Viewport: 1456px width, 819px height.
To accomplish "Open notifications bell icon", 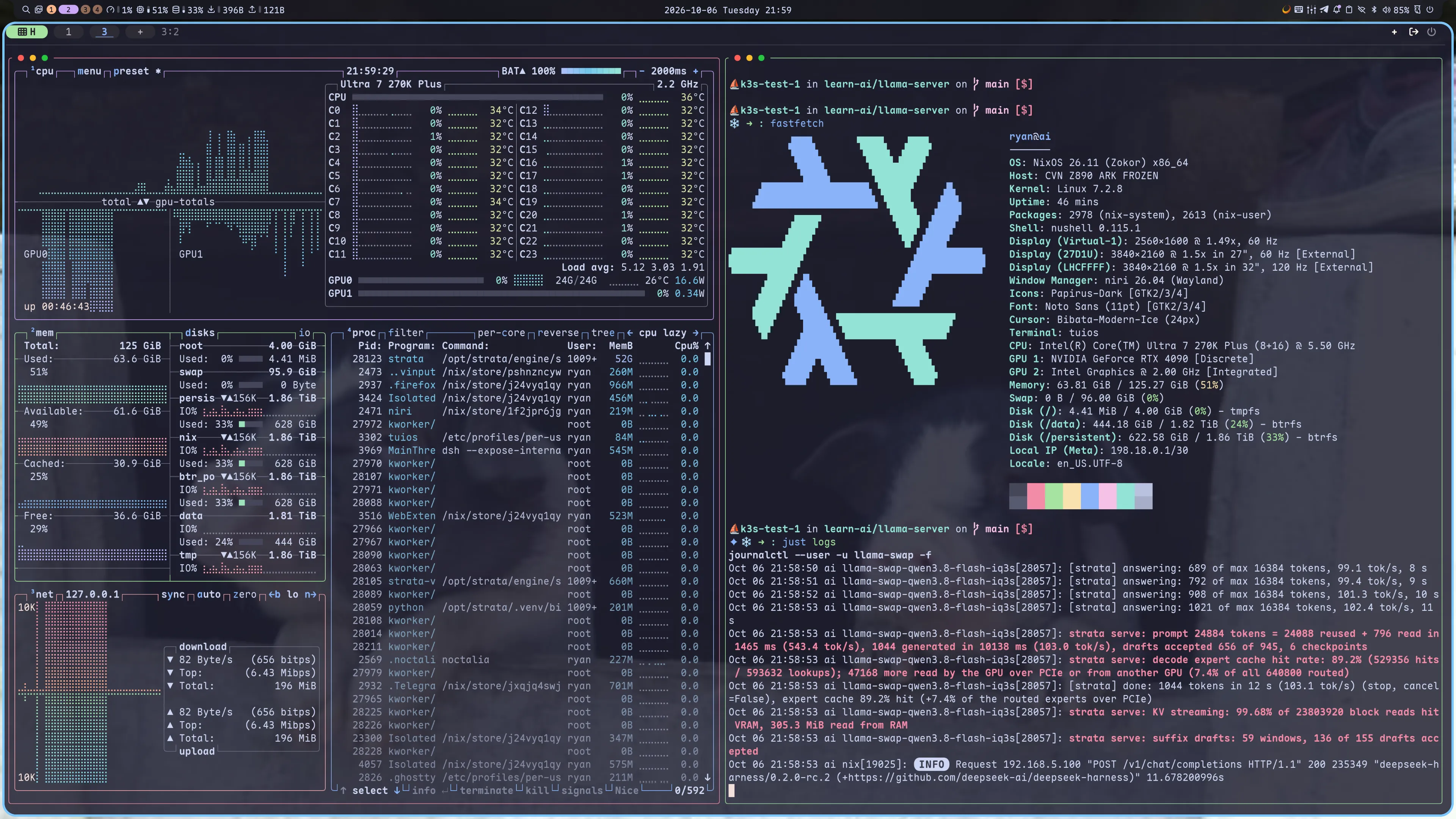I will pyautogui.click(x=1337, y=9).
